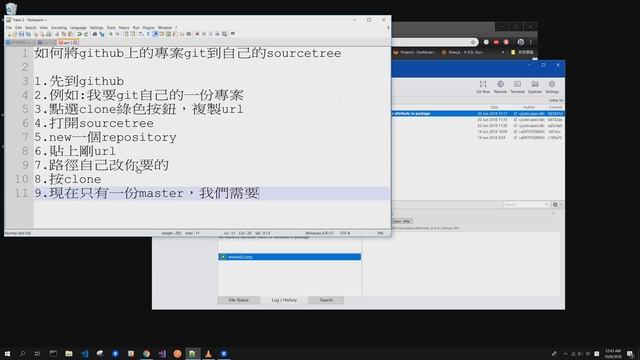Open the Remote button in SourceTree
Screen dimensions: 640x360
coord(500,87)
